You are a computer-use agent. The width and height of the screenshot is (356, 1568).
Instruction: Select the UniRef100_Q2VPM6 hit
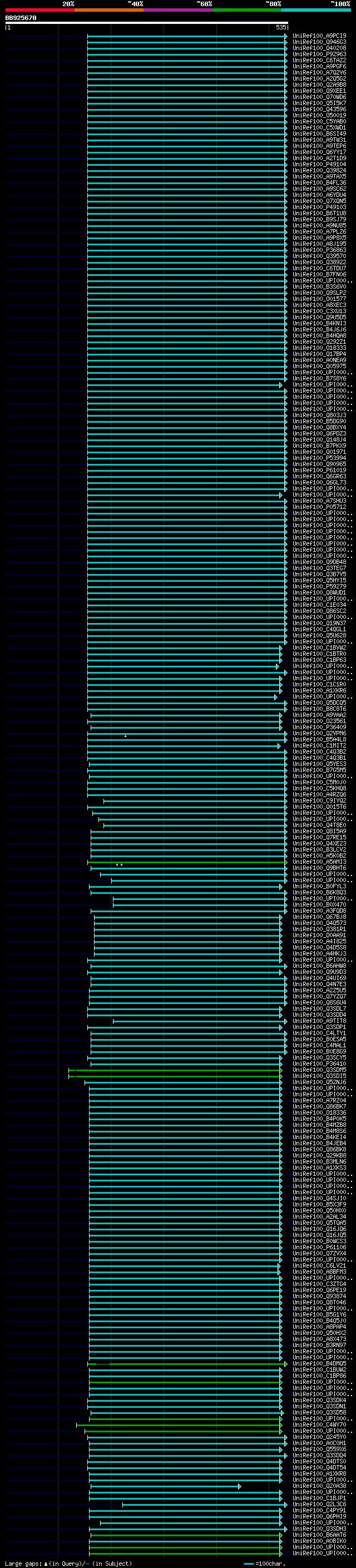(x=319, y=734)
